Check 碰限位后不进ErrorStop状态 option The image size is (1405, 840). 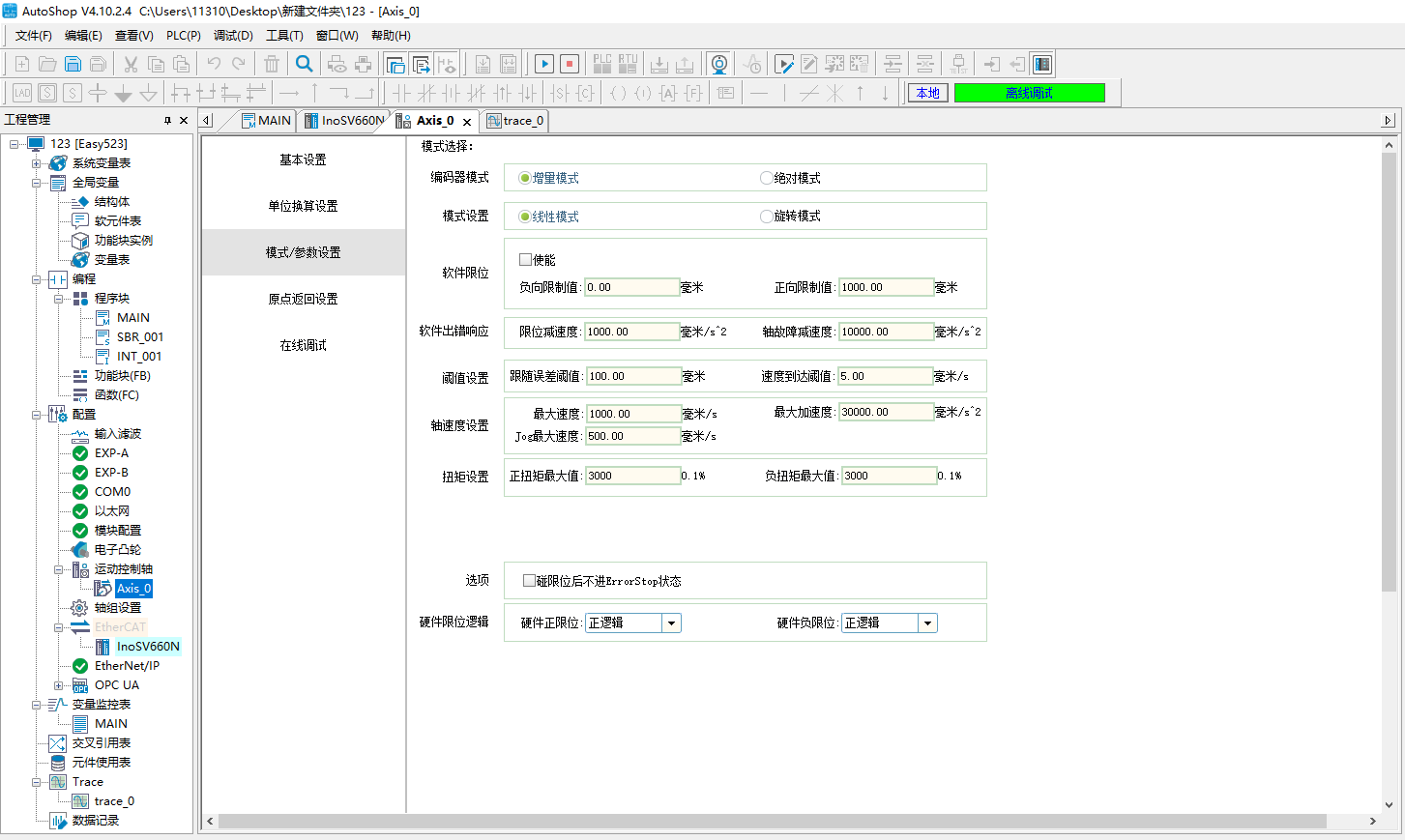click(x=529, y=581)
